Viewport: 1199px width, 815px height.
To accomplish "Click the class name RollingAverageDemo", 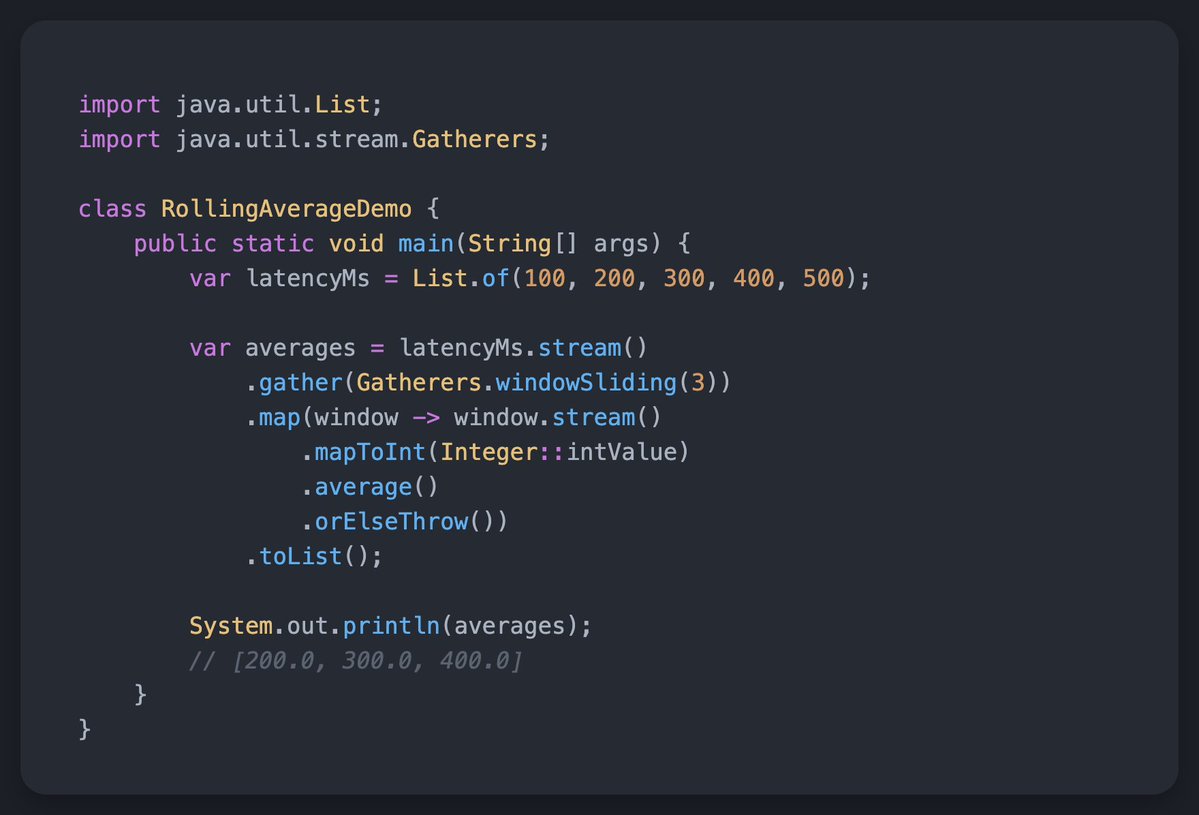I will pos(287,209).
